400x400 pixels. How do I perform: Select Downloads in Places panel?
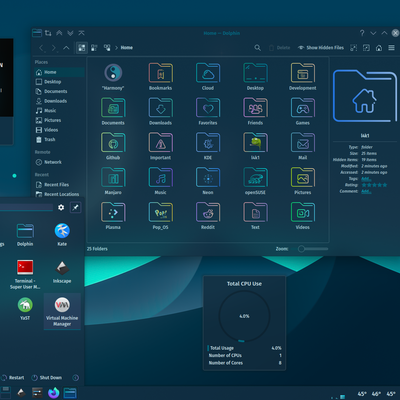(59, 101)
